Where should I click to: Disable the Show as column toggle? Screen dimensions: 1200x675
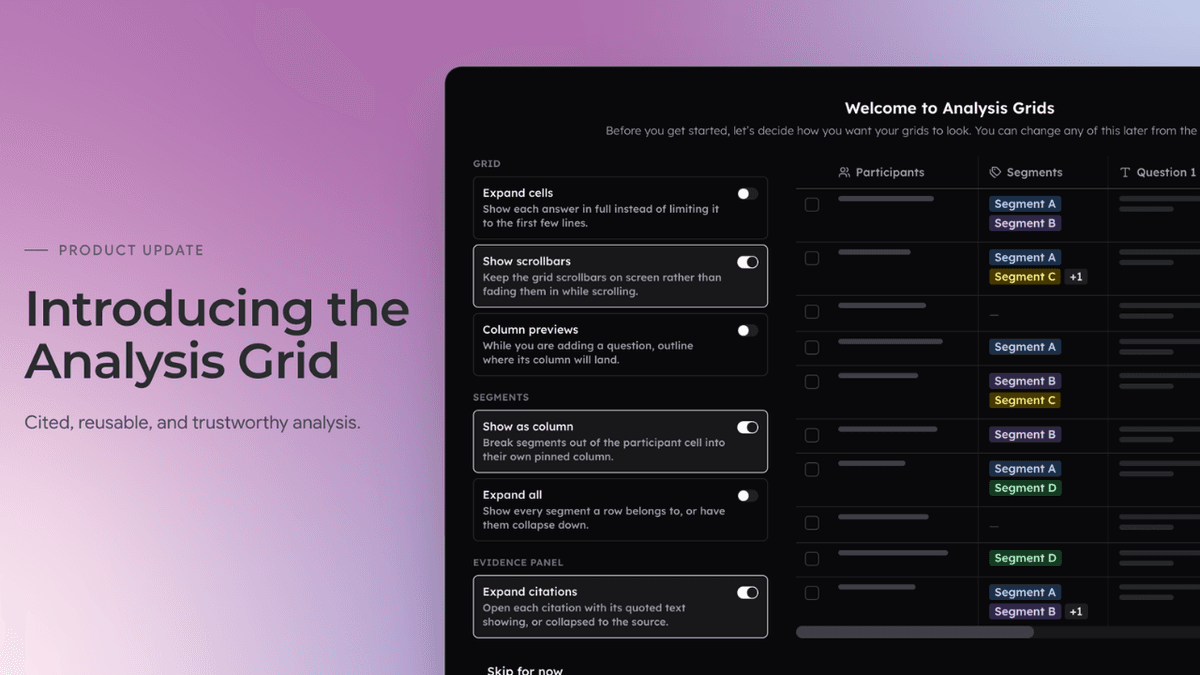tap(747, 427)
